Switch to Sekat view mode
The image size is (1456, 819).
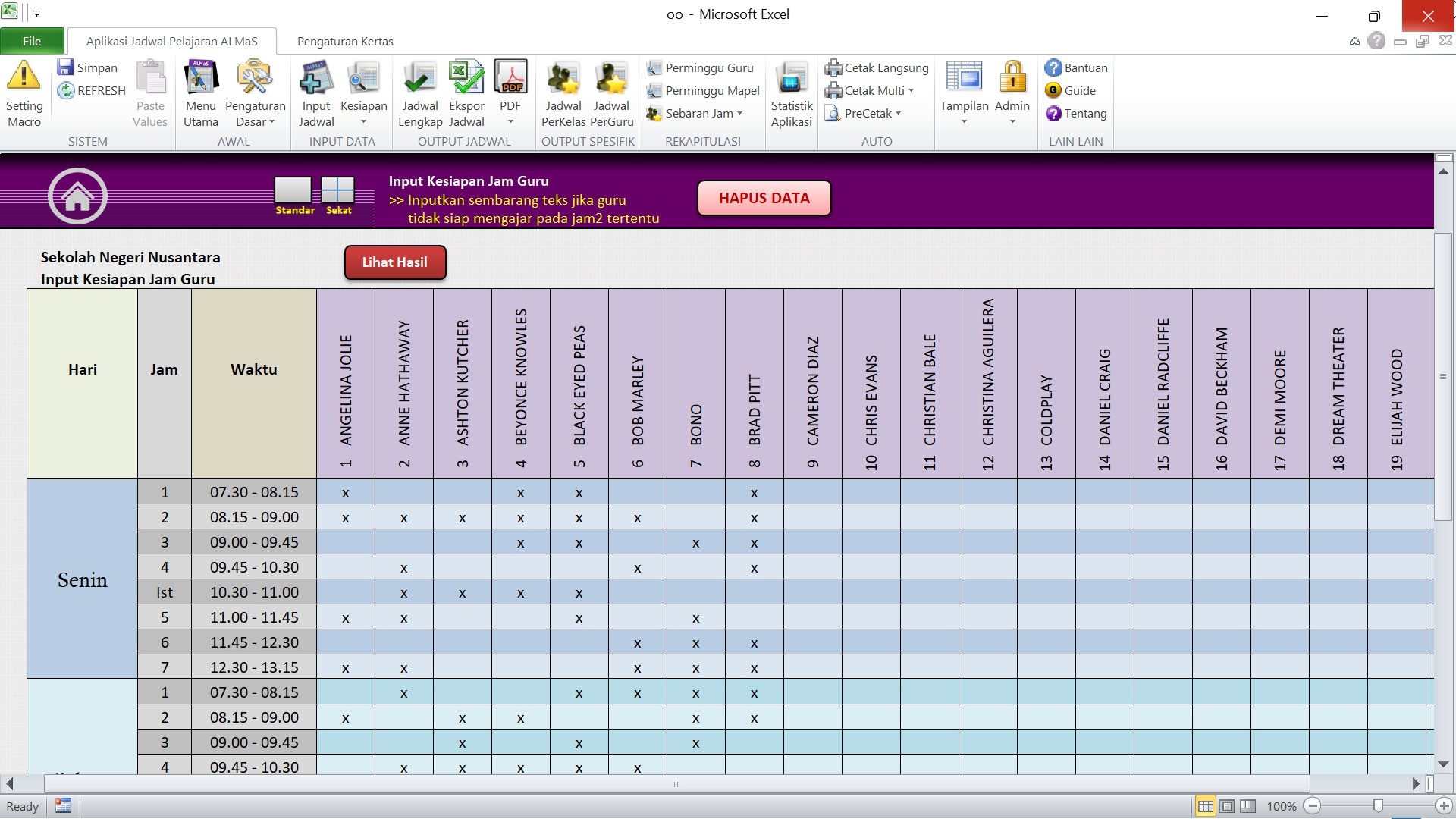(338, 190)
